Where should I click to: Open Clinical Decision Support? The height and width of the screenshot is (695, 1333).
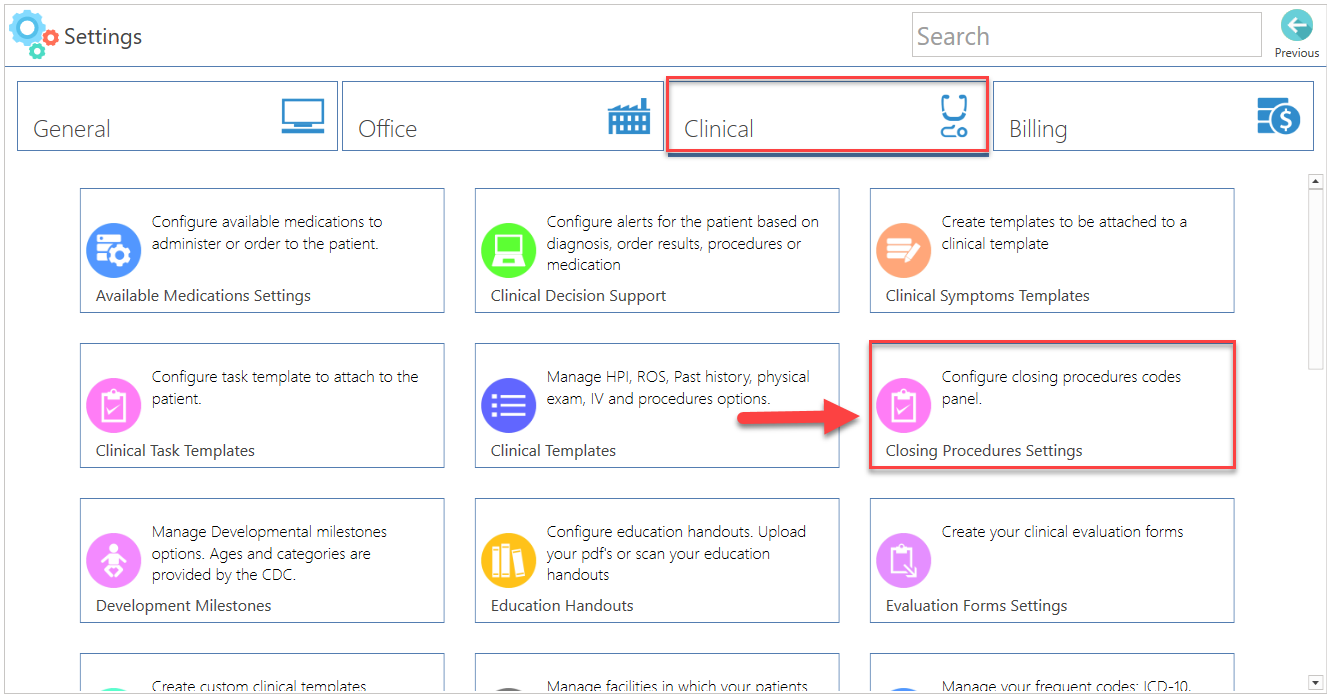pyautogui.click(x=657, y=250)
